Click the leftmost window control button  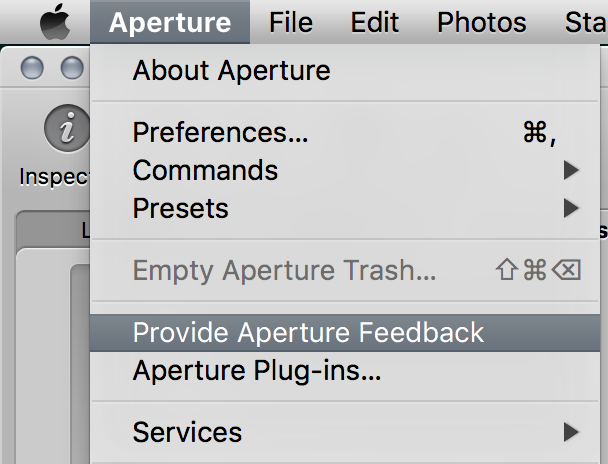pyautogui.click(x=33, y=68)
